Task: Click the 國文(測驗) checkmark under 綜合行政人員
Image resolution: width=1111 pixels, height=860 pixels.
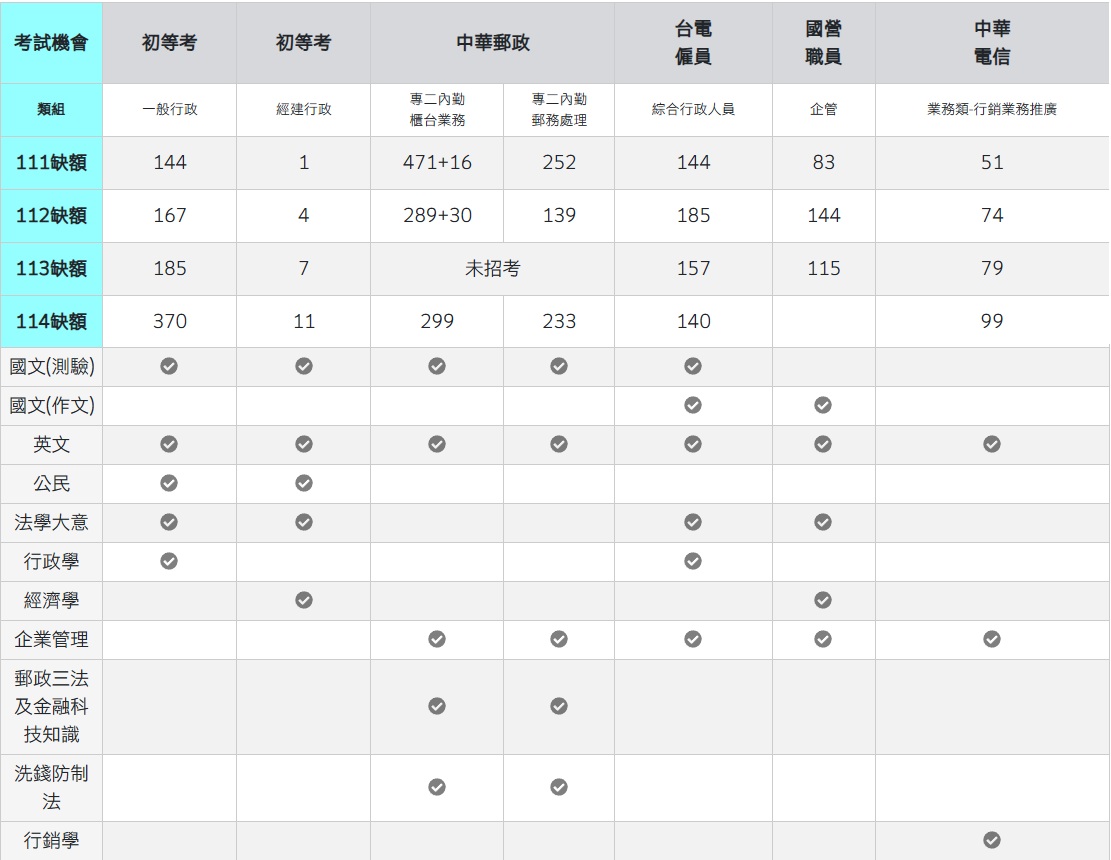Action: pos(693,366)
